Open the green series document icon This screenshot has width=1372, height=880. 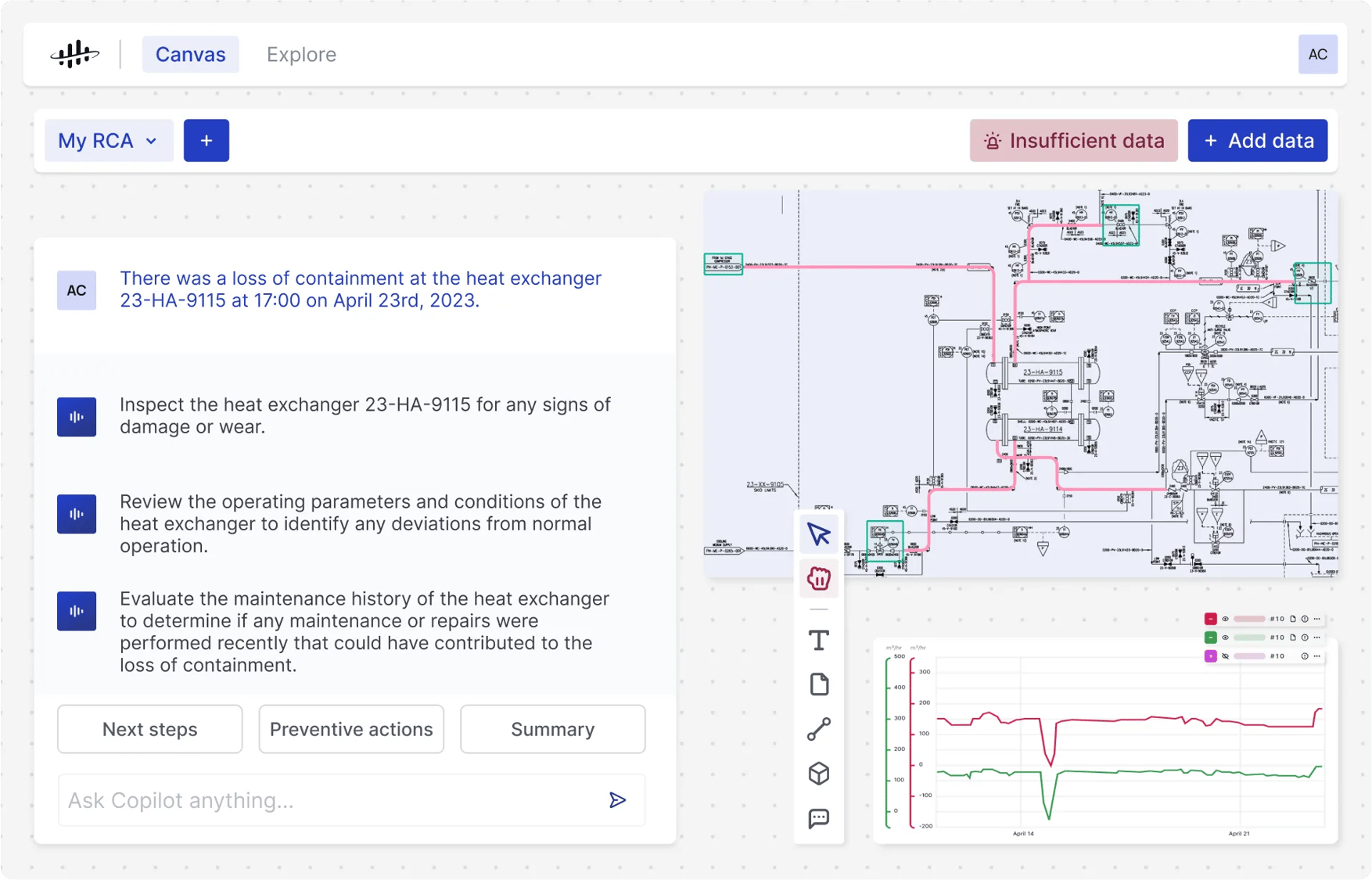point(1293,638)
